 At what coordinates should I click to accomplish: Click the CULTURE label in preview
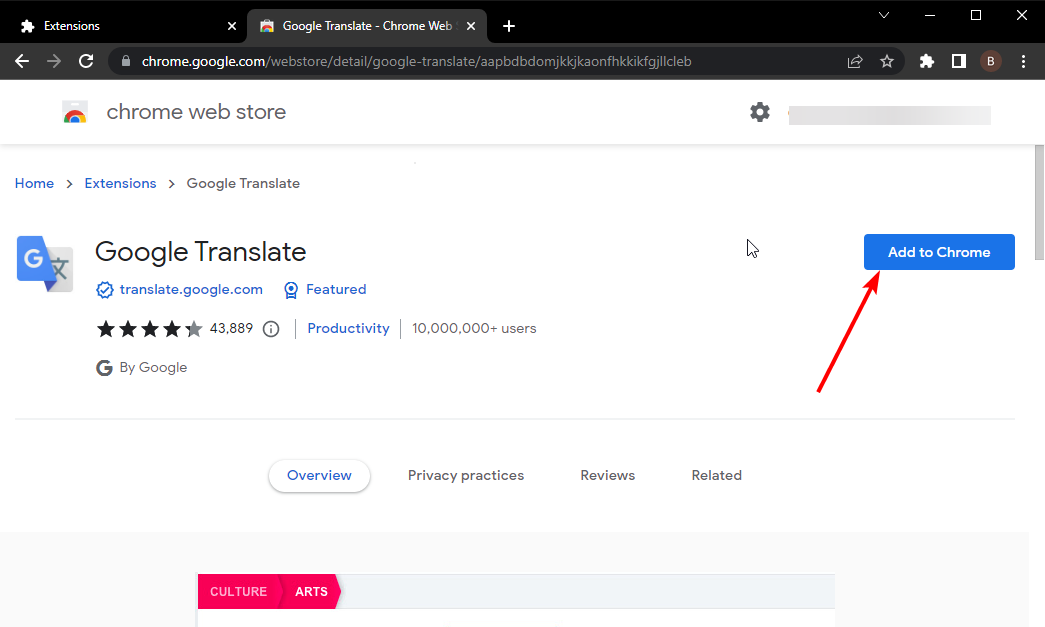[239, 592]
